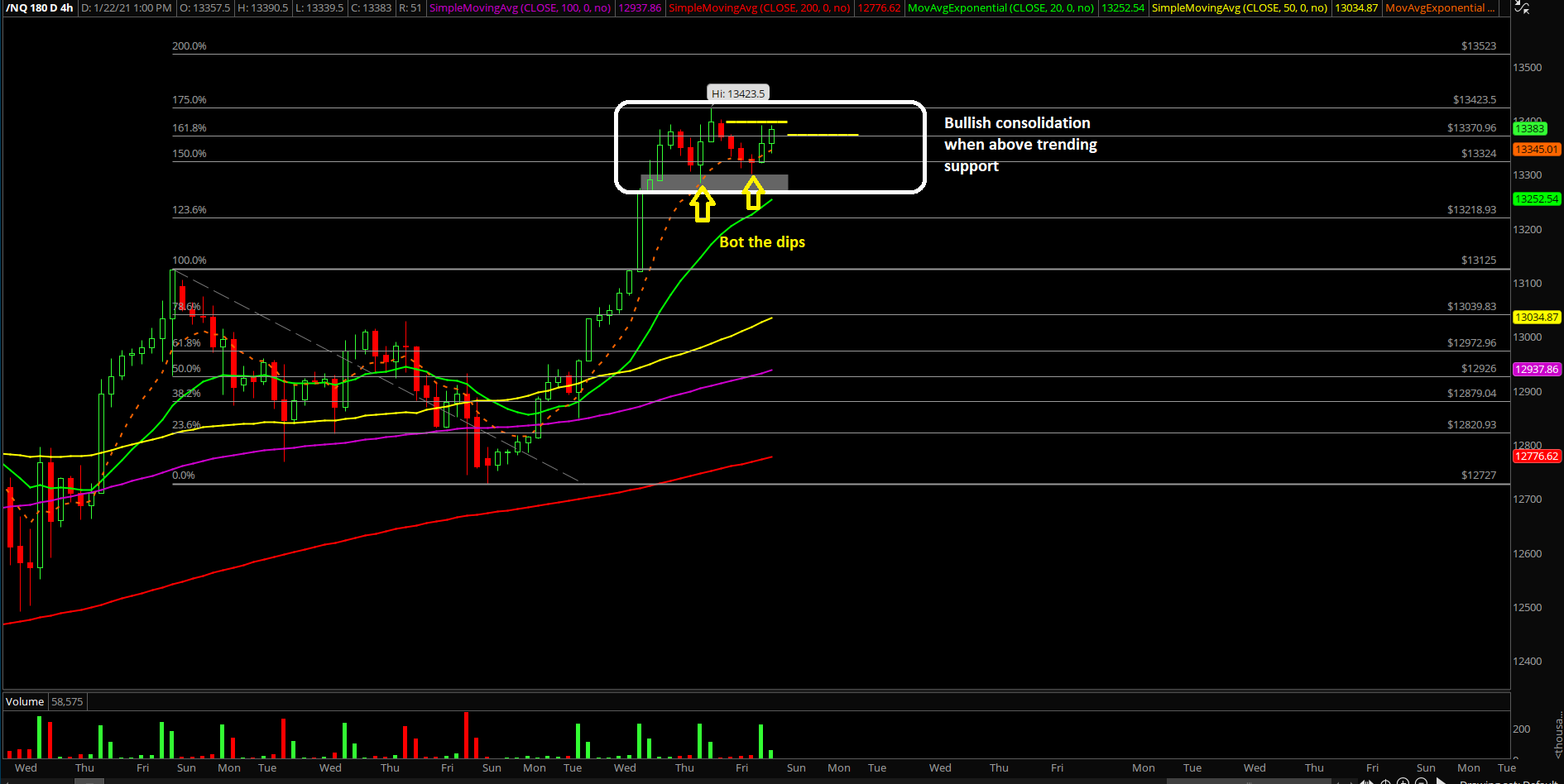The height and width of the screenshot is (784, 1564).
Task: Click the $13324 Fibonacci price label
Action: pos(1479,154)
